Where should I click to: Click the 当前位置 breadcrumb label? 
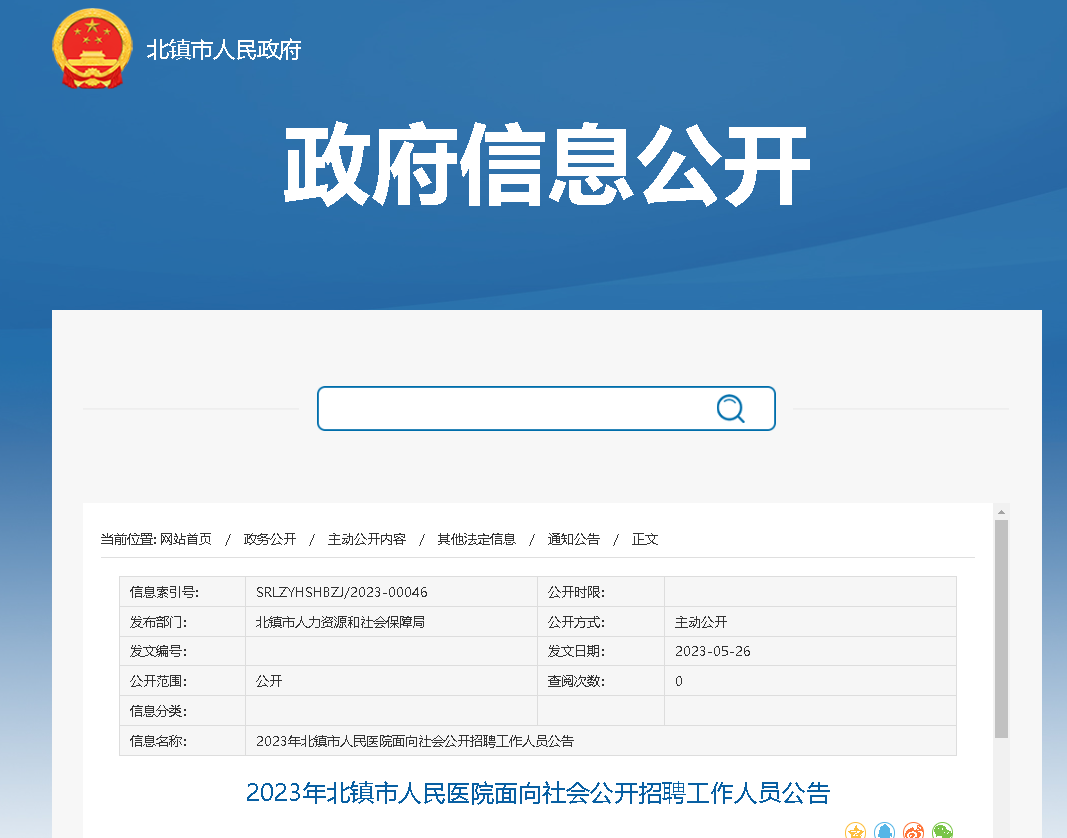128,539
